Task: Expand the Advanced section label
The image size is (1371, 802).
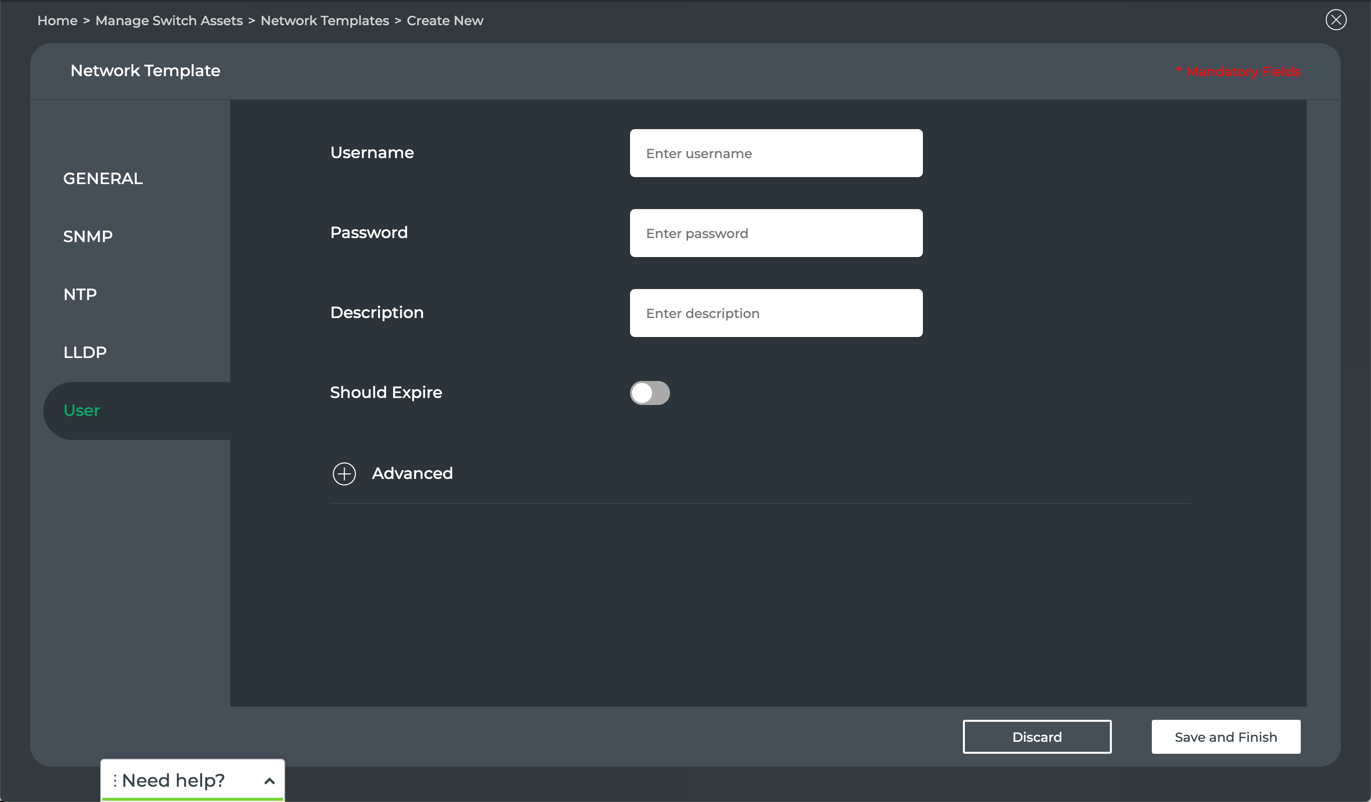Action: pos(412,474)
